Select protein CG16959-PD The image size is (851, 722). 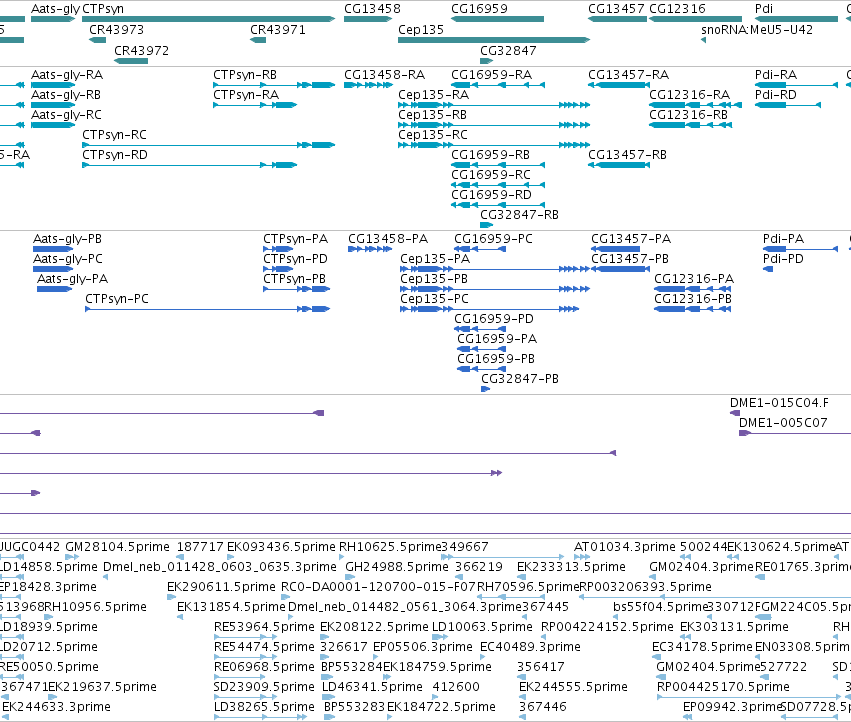(x=494, y=319)
